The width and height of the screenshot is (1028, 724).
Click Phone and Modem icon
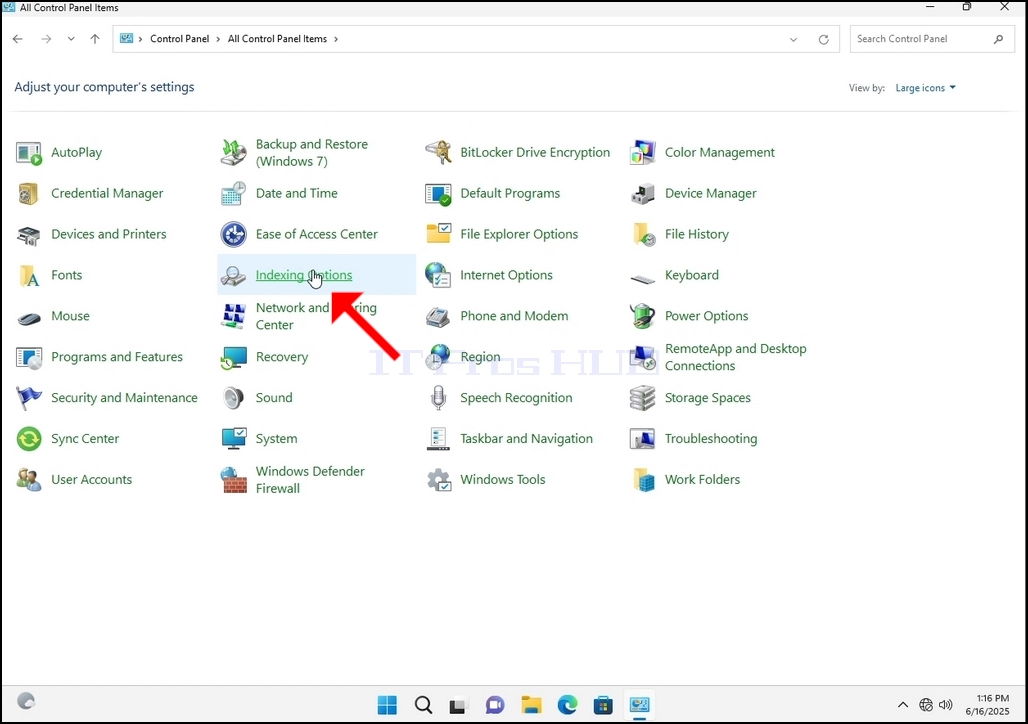click(x=438, y=317)
